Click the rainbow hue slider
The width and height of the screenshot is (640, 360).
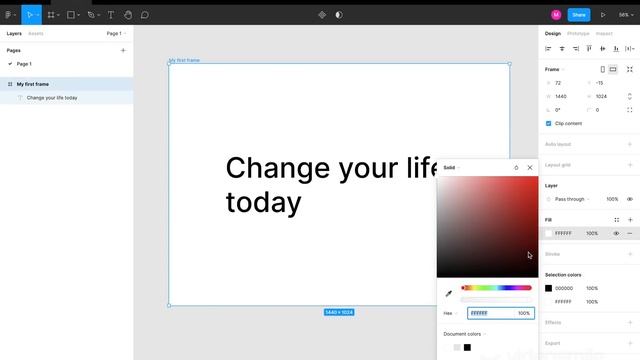pos(496,288)
